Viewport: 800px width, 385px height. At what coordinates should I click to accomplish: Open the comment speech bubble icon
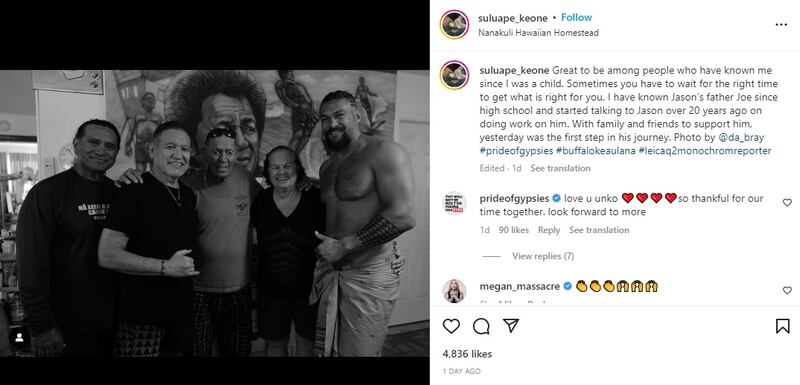pyautogui.click(x=481, y=326)
